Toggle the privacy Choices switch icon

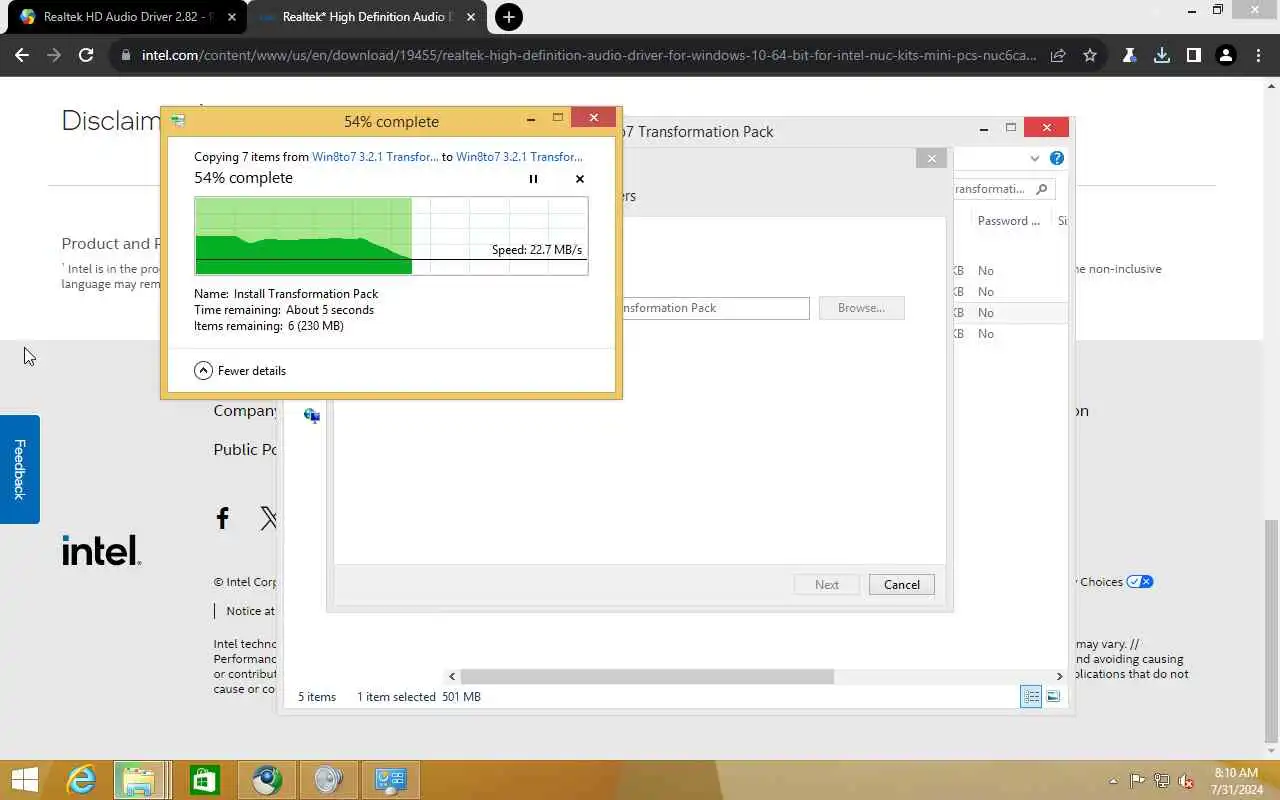pos(1140,582)
